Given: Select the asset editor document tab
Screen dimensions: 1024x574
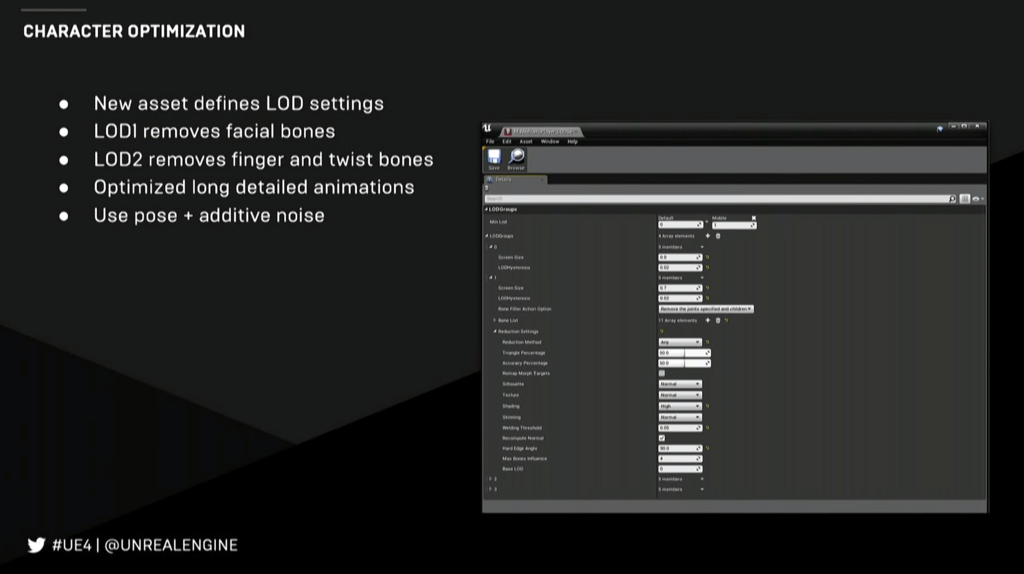Looking at the screenshot, I should pyautogui.click(x=541, y=131).
